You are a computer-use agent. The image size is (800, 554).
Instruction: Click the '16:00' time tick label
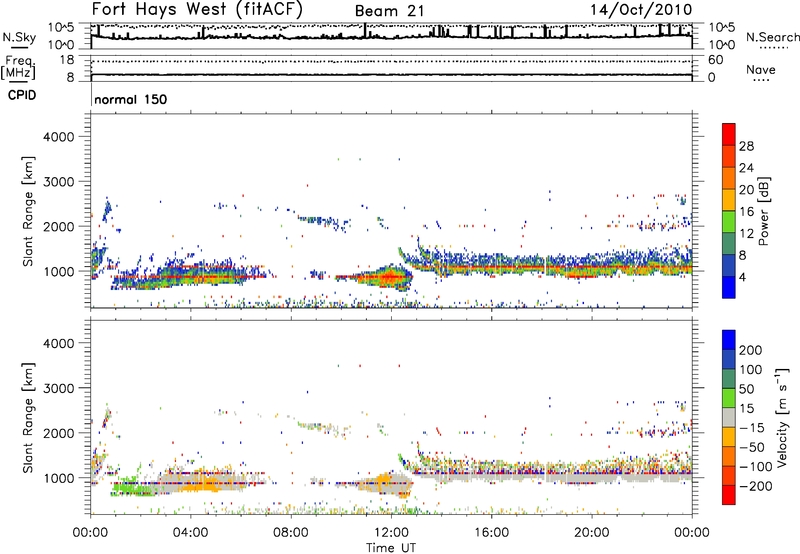click(x=491, y=533)
